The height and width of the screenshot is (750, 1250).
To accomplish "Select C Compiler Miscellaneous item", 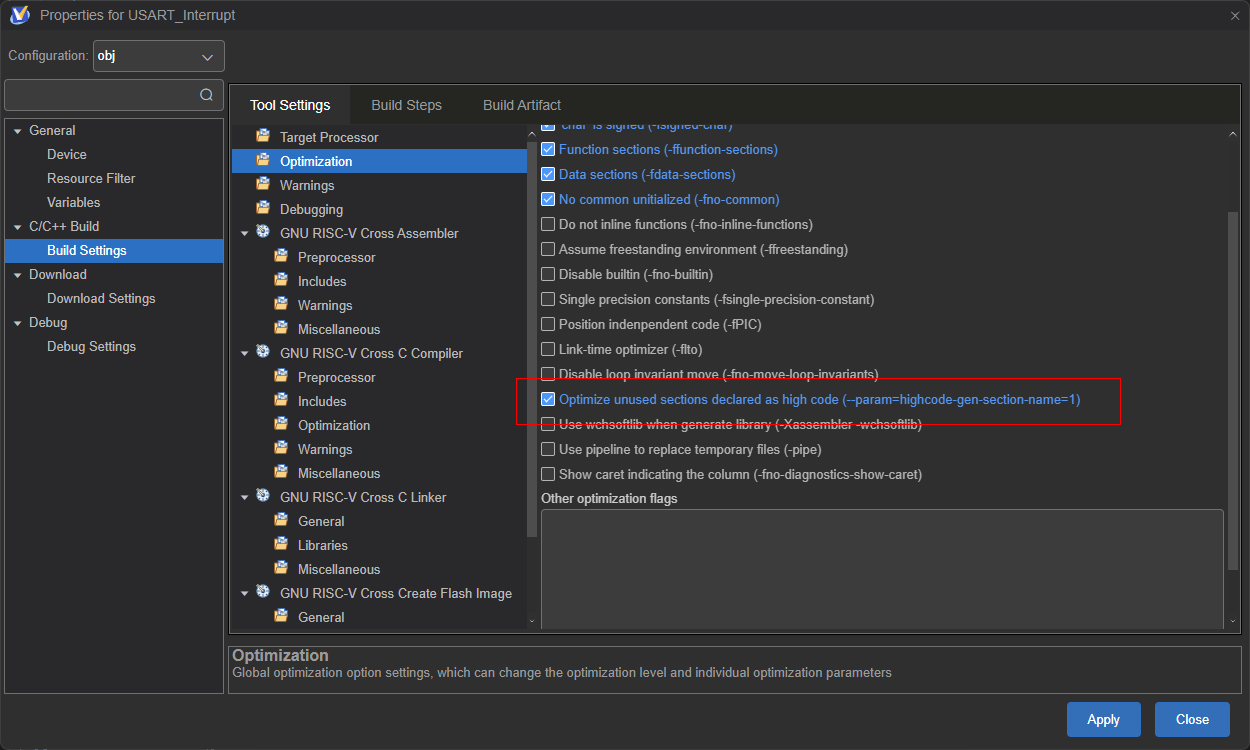I will [339, 473].
